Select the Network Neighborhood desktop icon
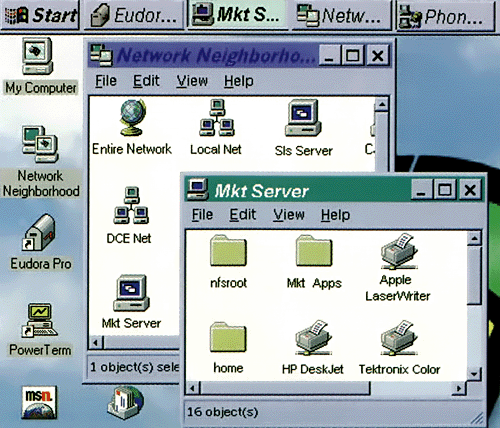The height and width of the screenshot is (428, 500). click(x=40, y=144)
